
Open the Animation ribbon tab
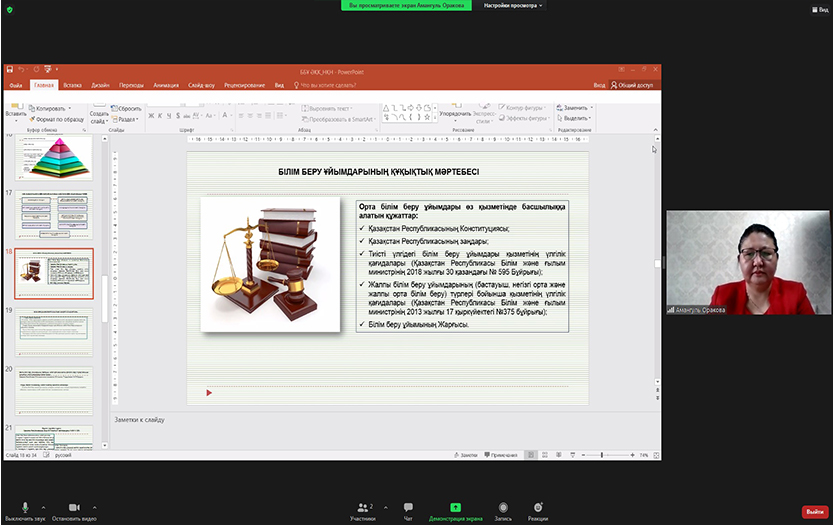point(166,85)
